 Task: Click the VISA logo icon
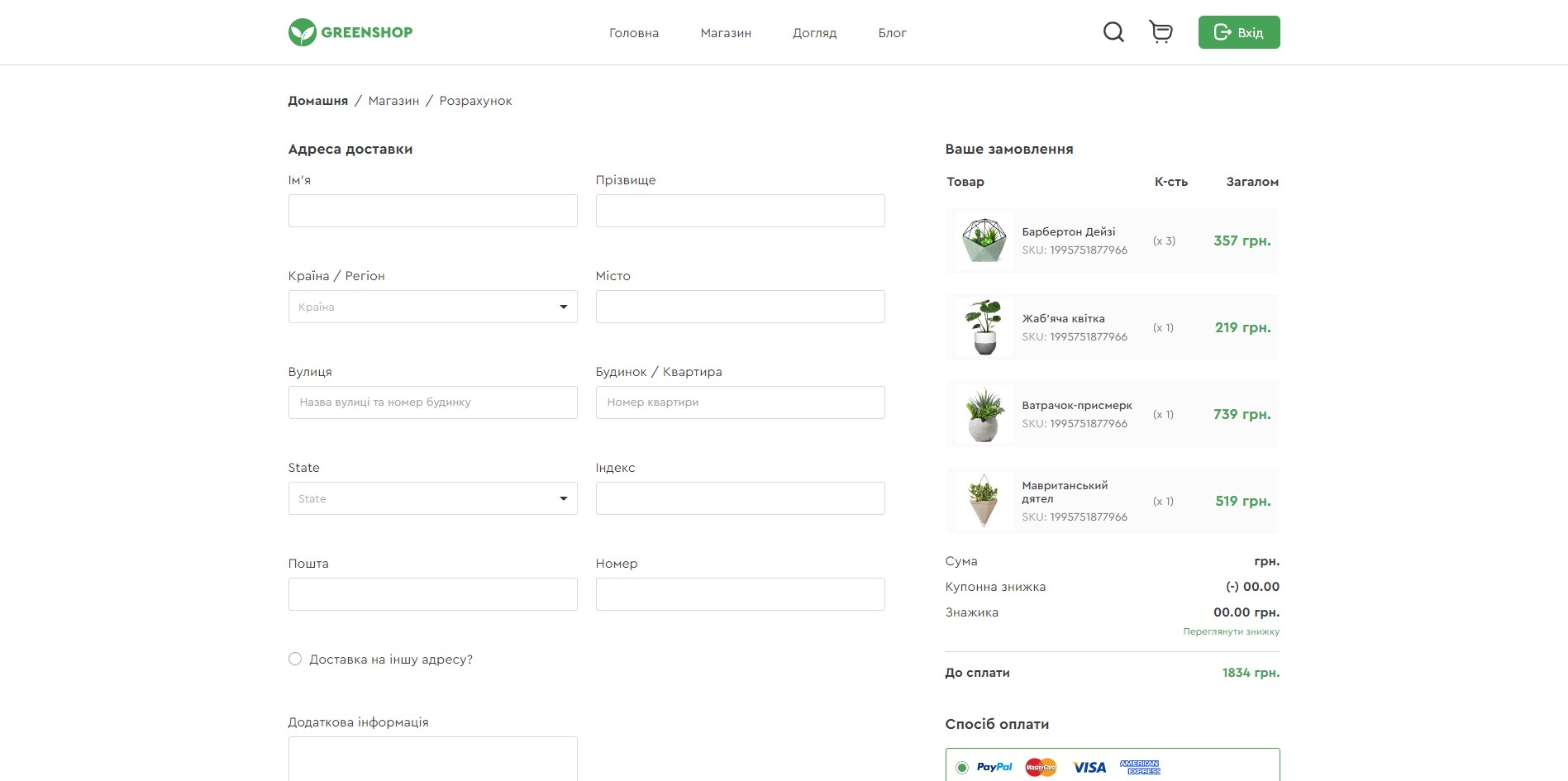[1089, 768]
